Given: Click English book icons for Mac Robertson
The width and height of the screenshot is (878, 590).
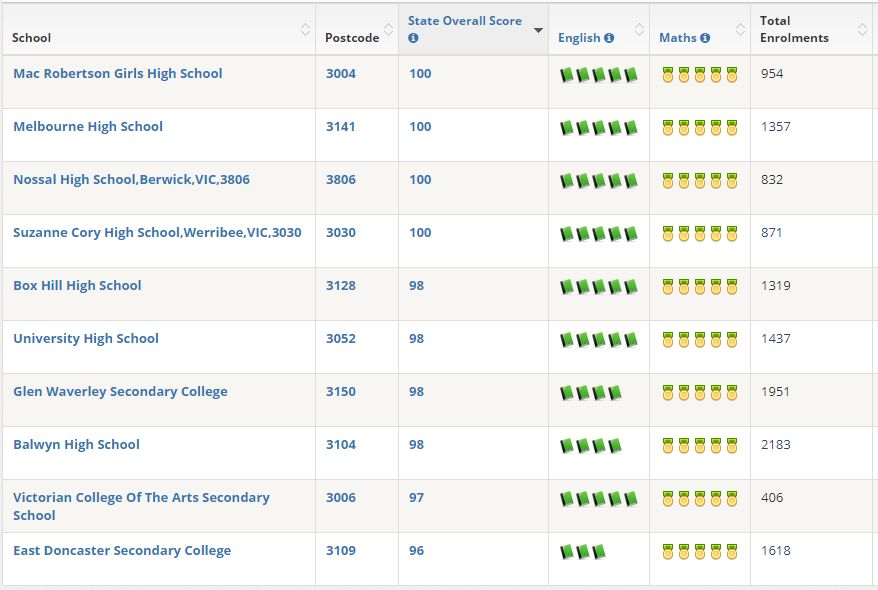Looking at the screenshot, I should (x=599, y=74).
